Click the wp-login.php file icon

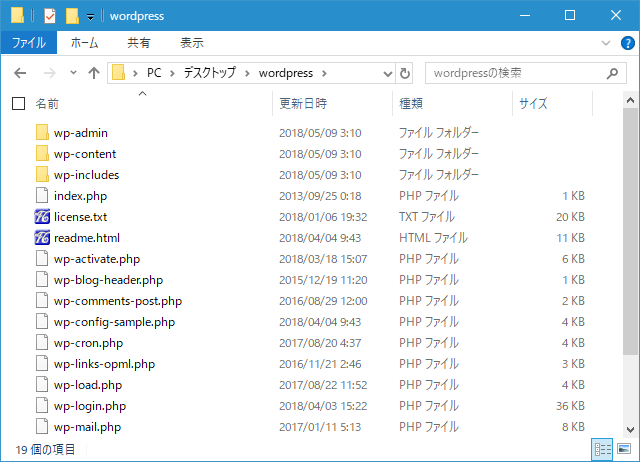[42, 406]
